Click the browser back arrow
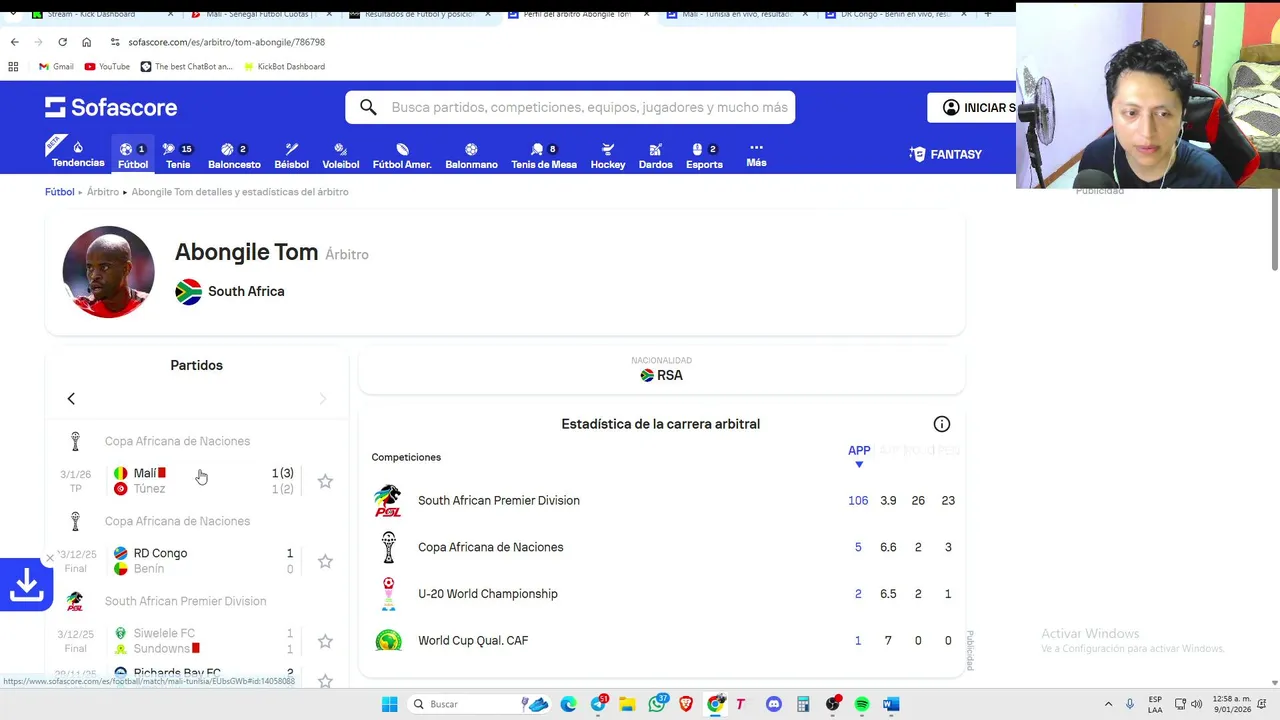 coord(14,42)
